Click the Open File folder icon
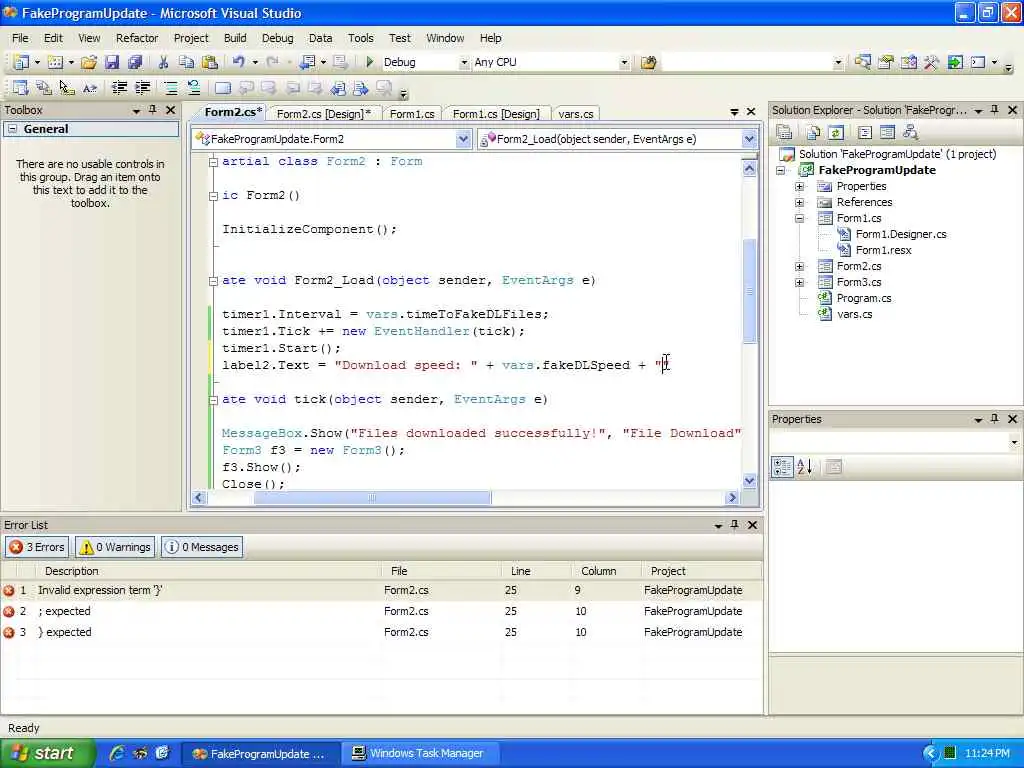The image size is (1024, 768). point(89,62)
